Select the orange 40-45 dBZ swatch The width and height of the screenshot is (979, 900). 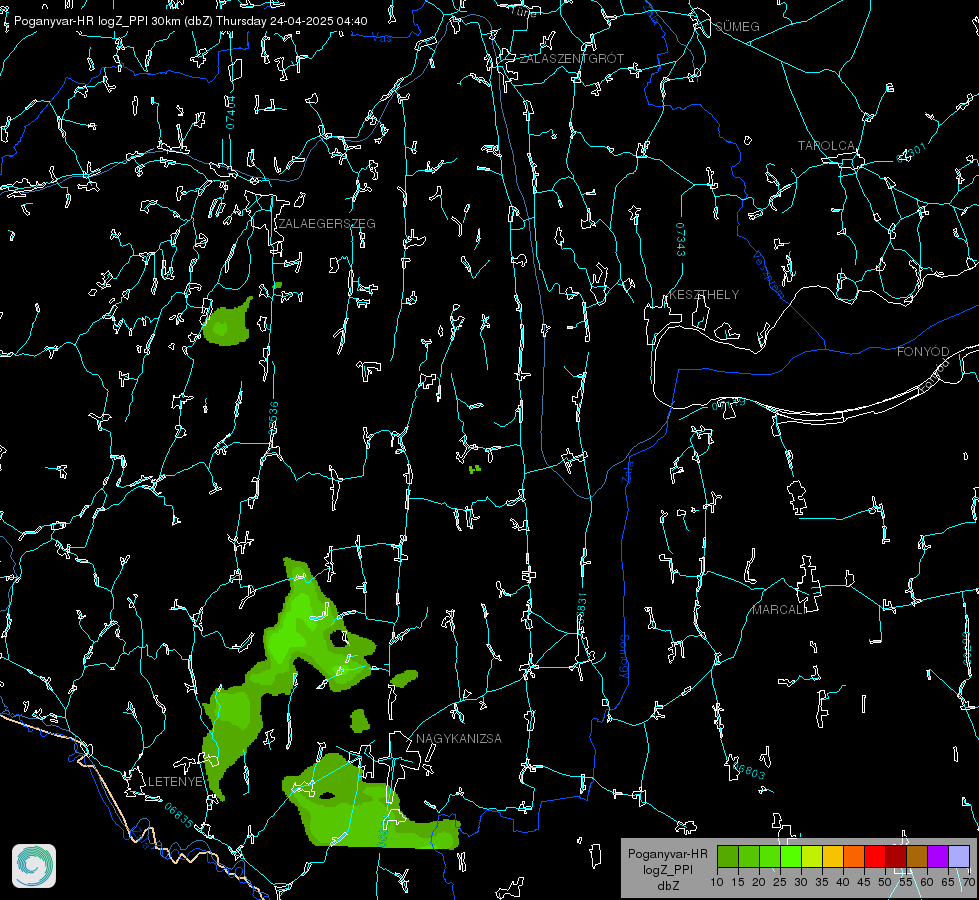pos(854,856)
